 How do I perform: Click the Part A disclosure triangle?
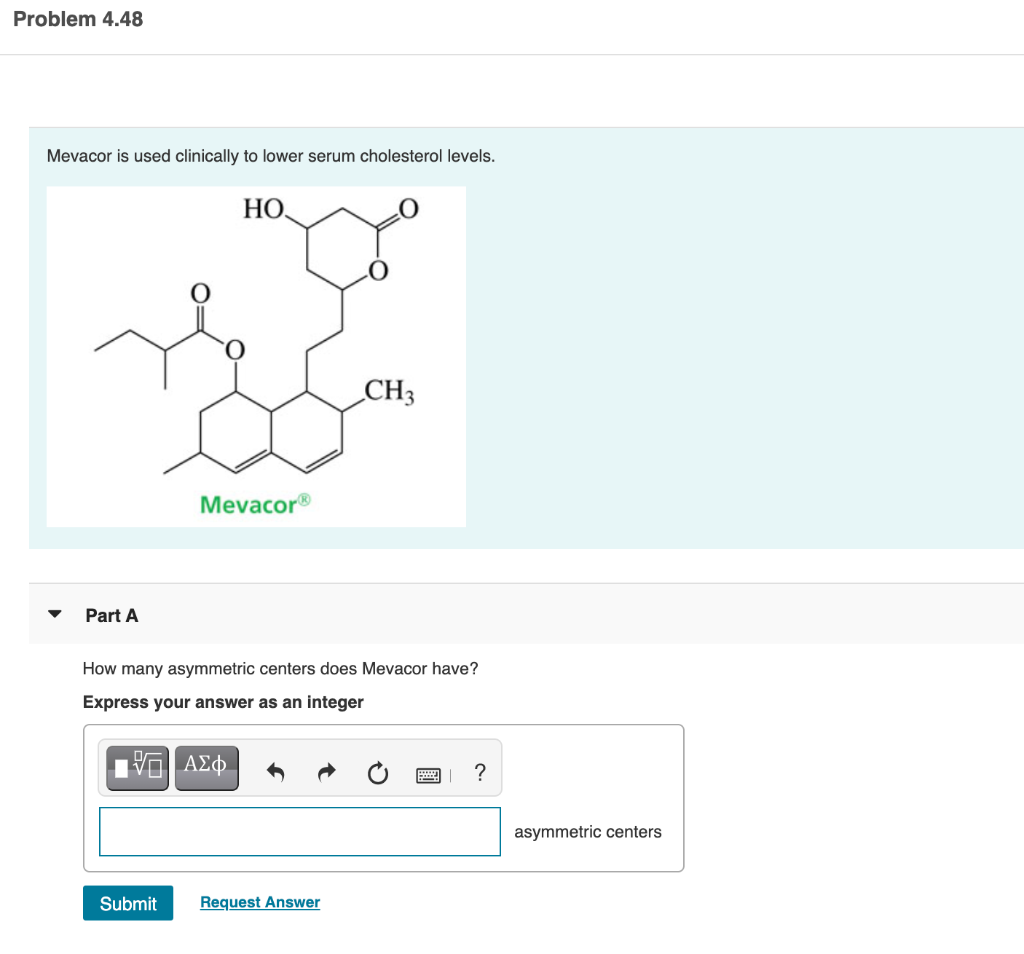click(54, 614)
